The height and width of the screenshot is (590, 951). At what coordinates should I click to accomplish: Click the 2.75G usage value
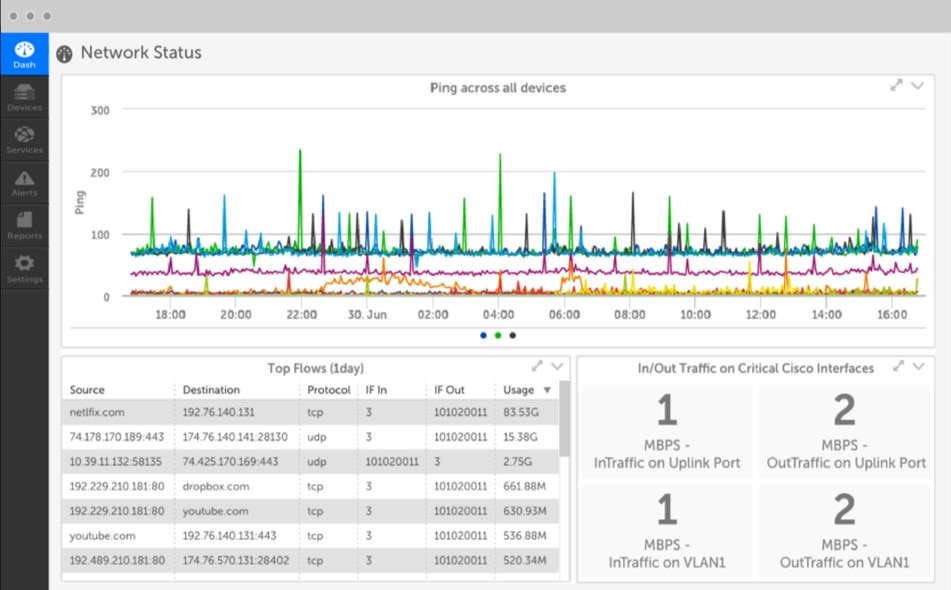[x=517, y=462]
